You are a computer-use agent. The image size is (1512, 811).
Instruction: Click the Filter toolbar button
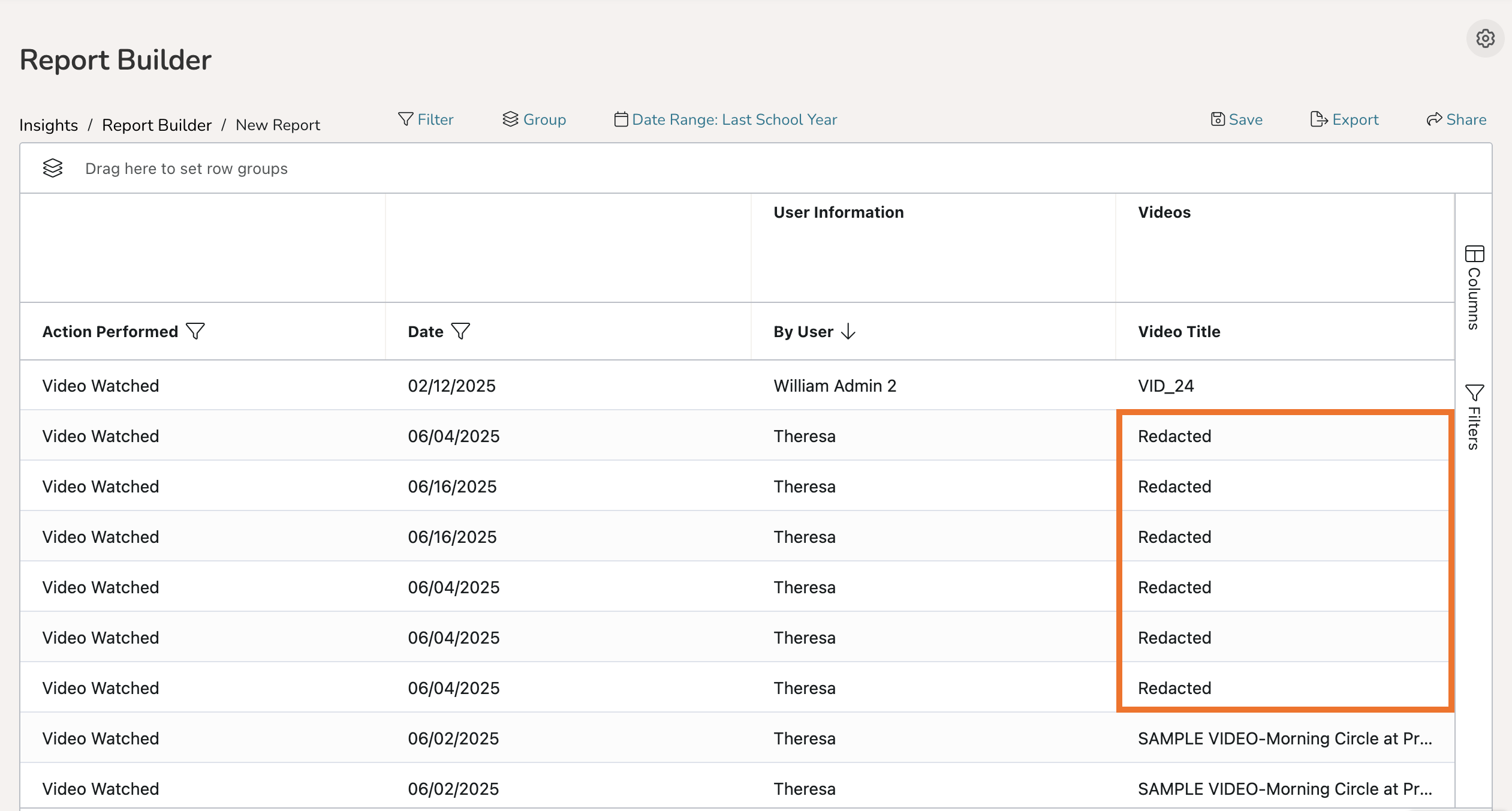tap(426, 119)
